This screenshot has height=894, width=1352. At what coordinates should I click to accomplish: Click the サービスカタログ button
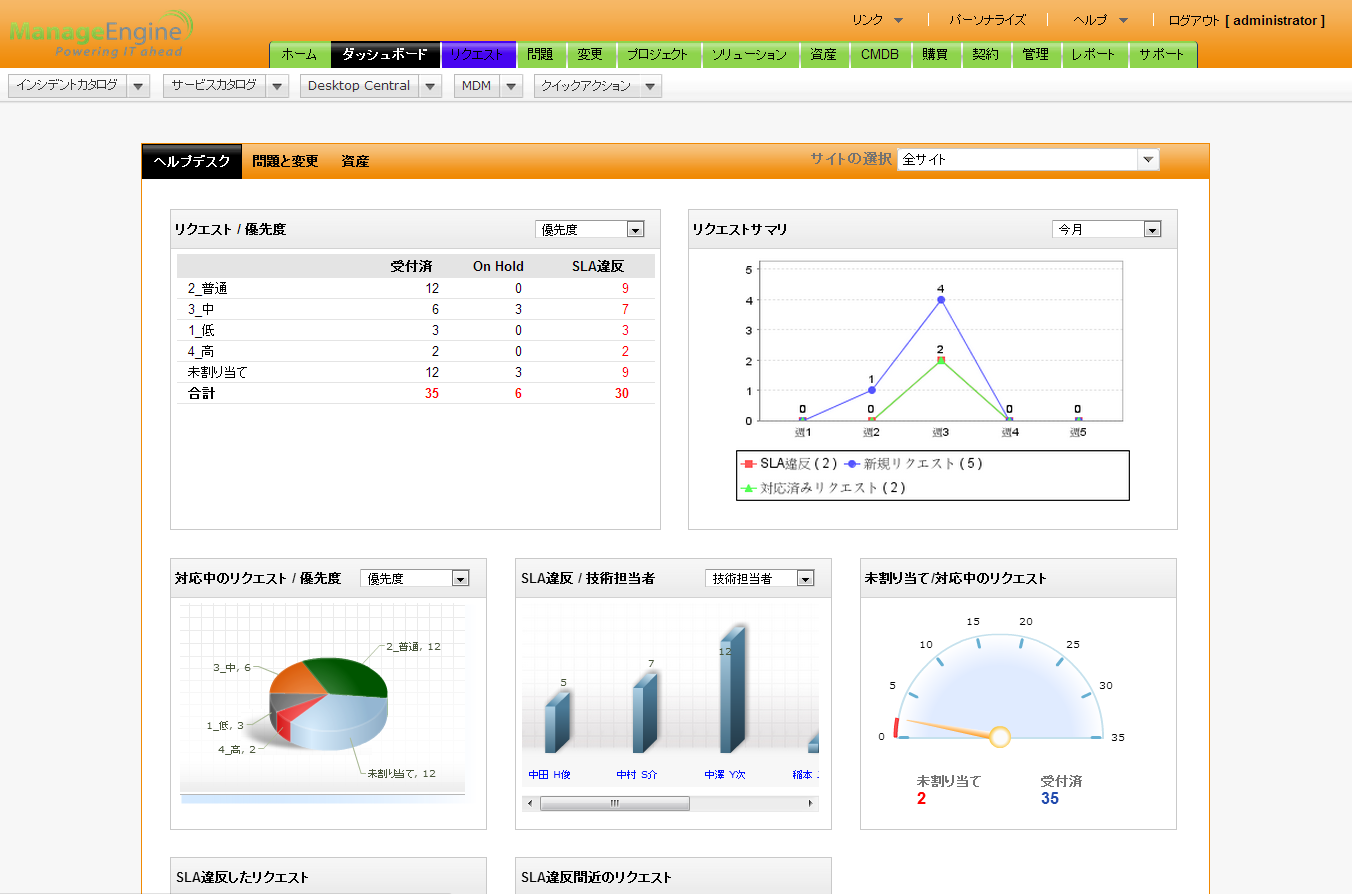[215, 86]
